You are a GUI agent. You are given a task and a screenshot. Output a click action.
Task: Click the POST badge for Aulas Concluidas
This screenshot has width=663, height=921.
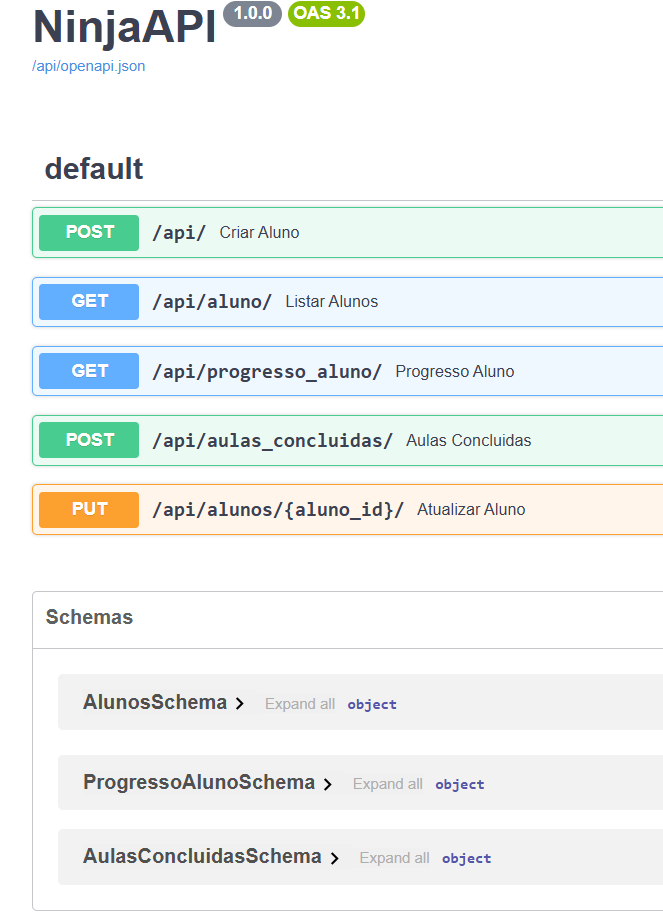point(89,441)
